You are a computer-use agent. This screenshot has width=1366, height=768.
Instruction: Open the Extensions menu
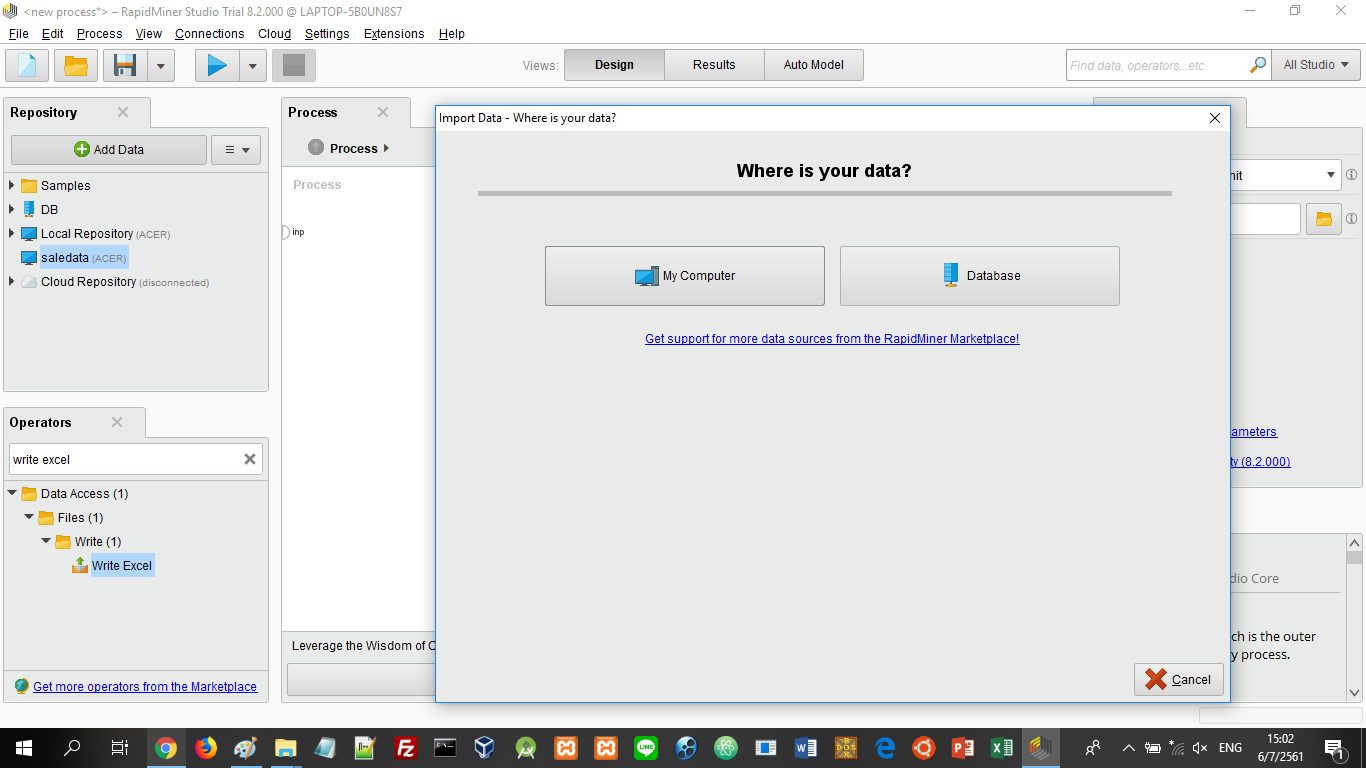[393, 33]
